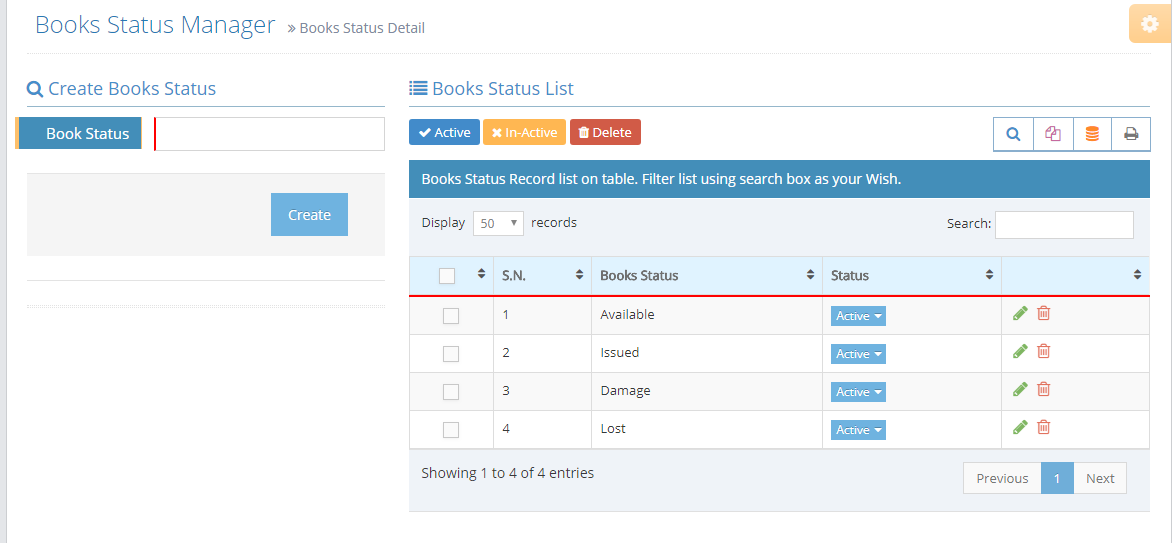This screenshot has width=1172, height=543.
Task: Check the checkbox for Available row
Action: [451, 316]
